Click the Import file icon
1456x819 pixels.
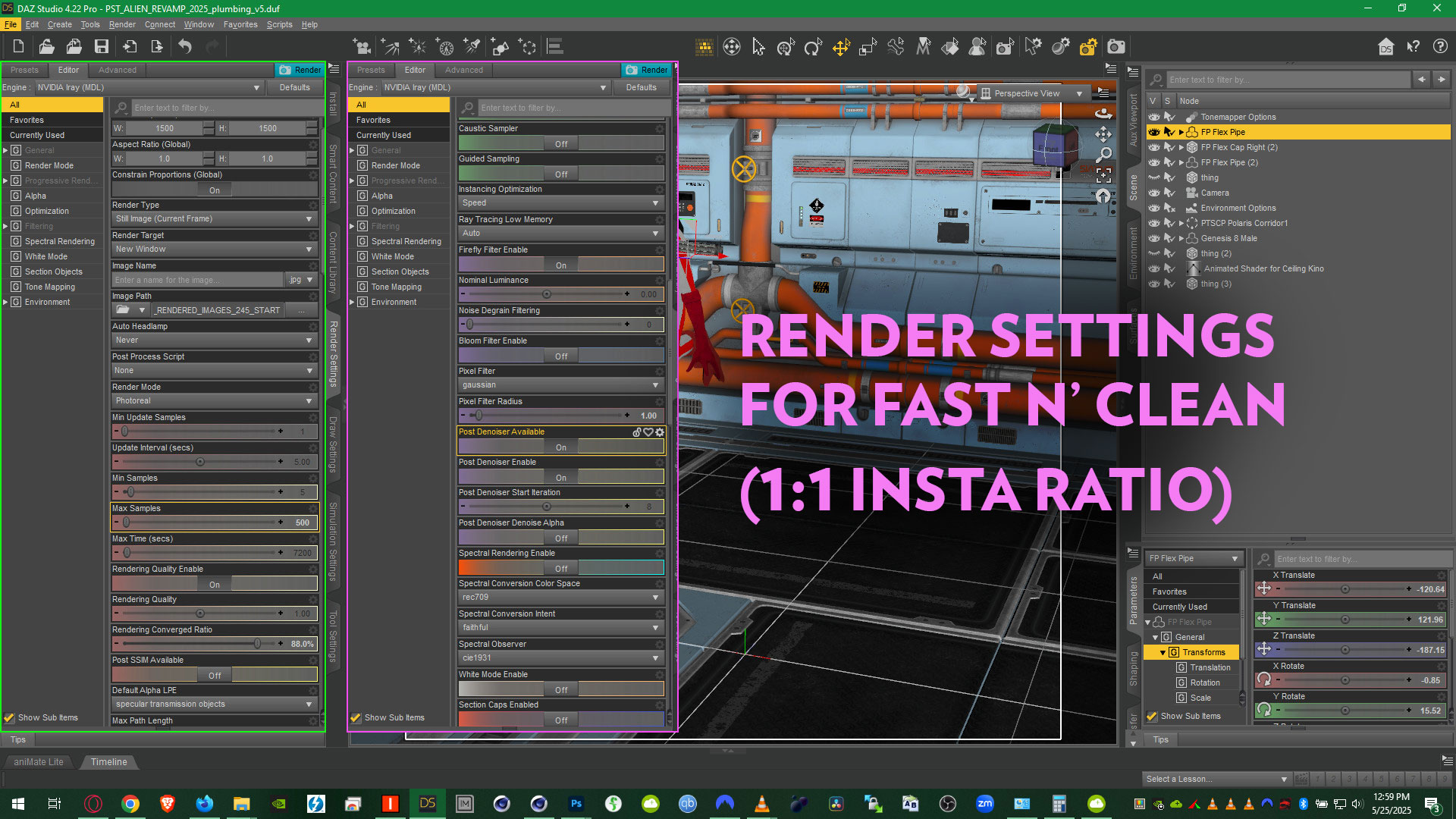130,47
